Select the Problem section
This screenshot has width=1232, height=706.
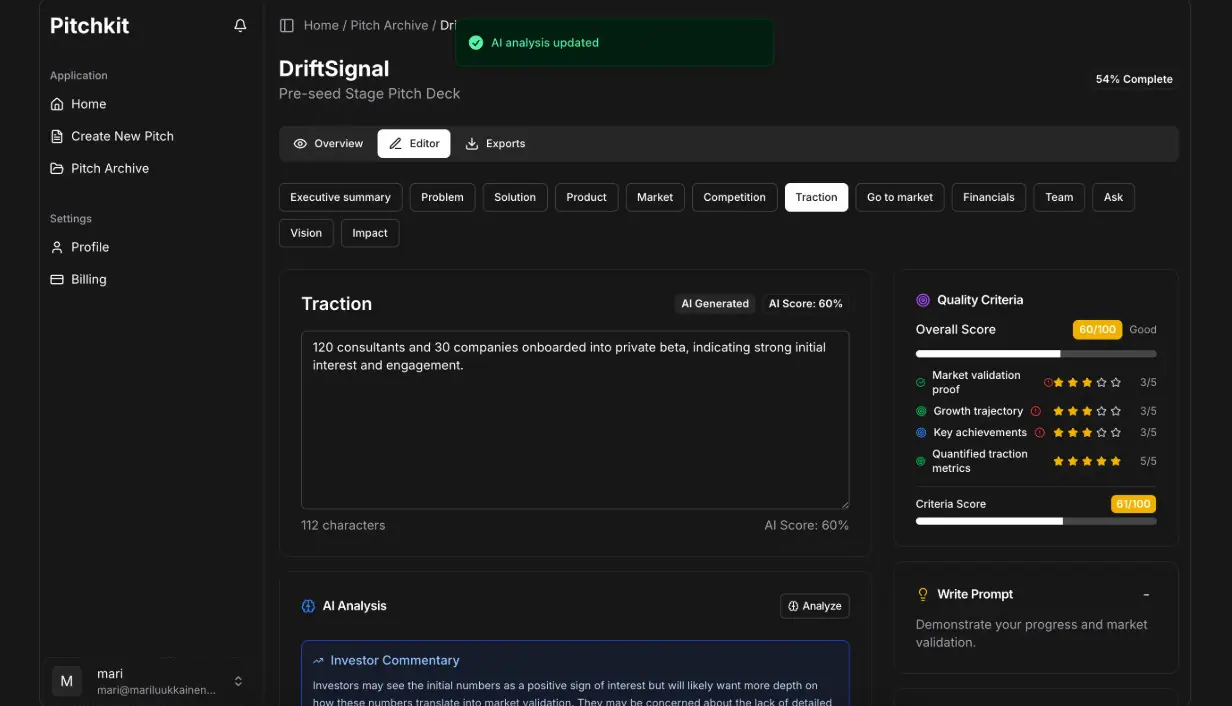(x=442, y=197)
